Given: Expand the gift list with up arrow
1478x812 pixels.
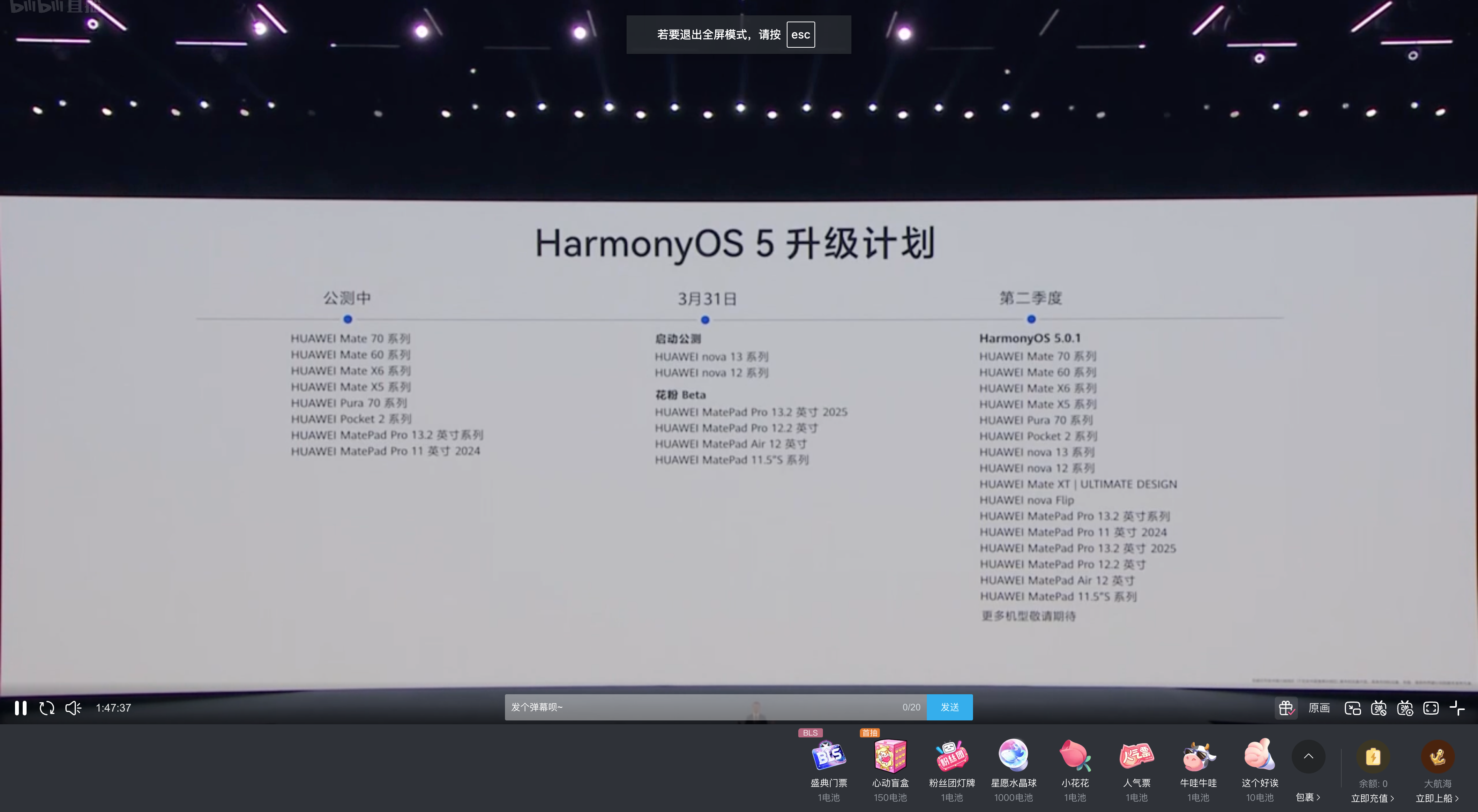Looking at the screenshot, I should (1308, 756).
